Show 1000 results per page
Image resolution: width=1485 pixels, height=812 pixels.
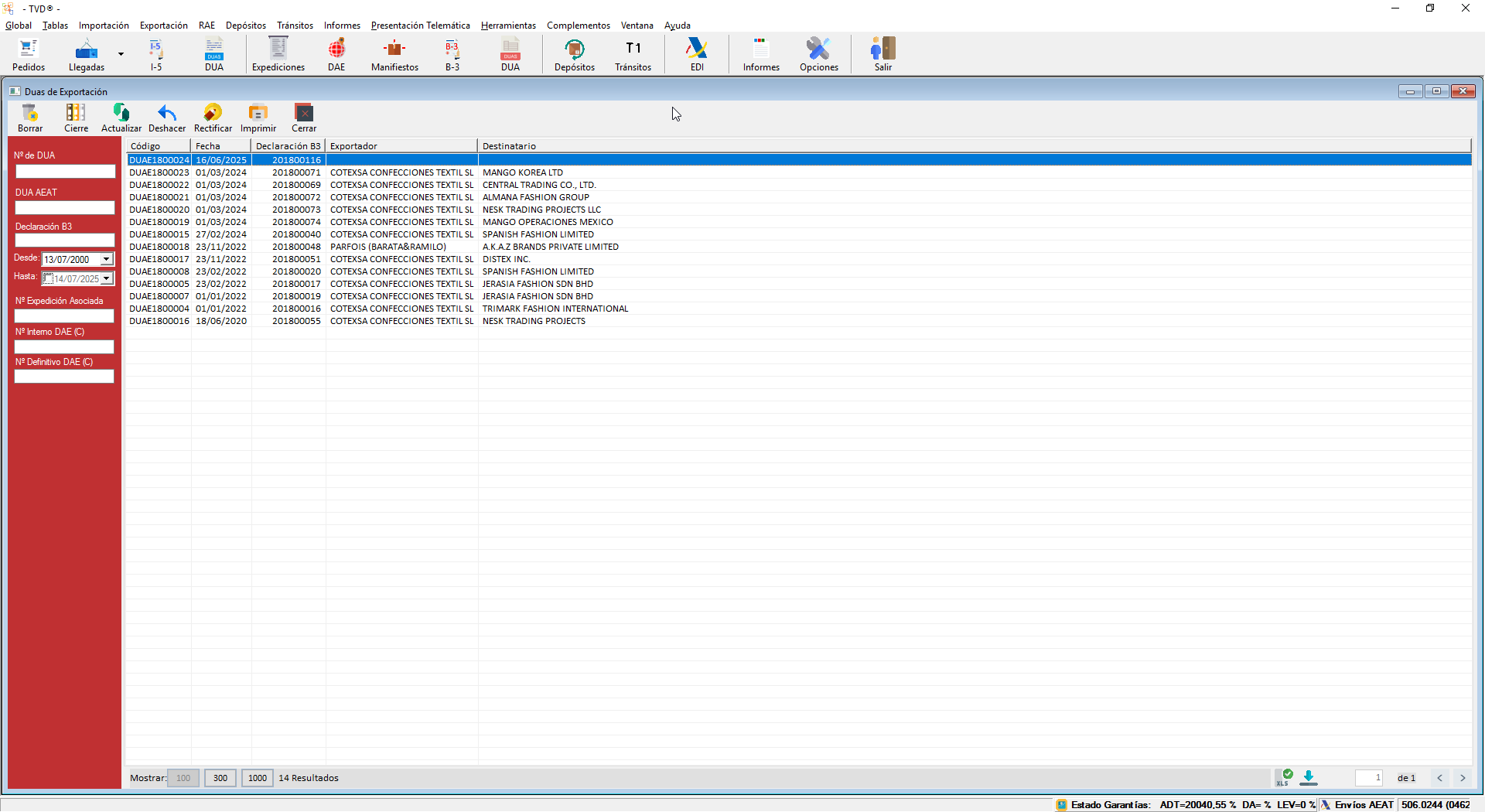[258, 778]
